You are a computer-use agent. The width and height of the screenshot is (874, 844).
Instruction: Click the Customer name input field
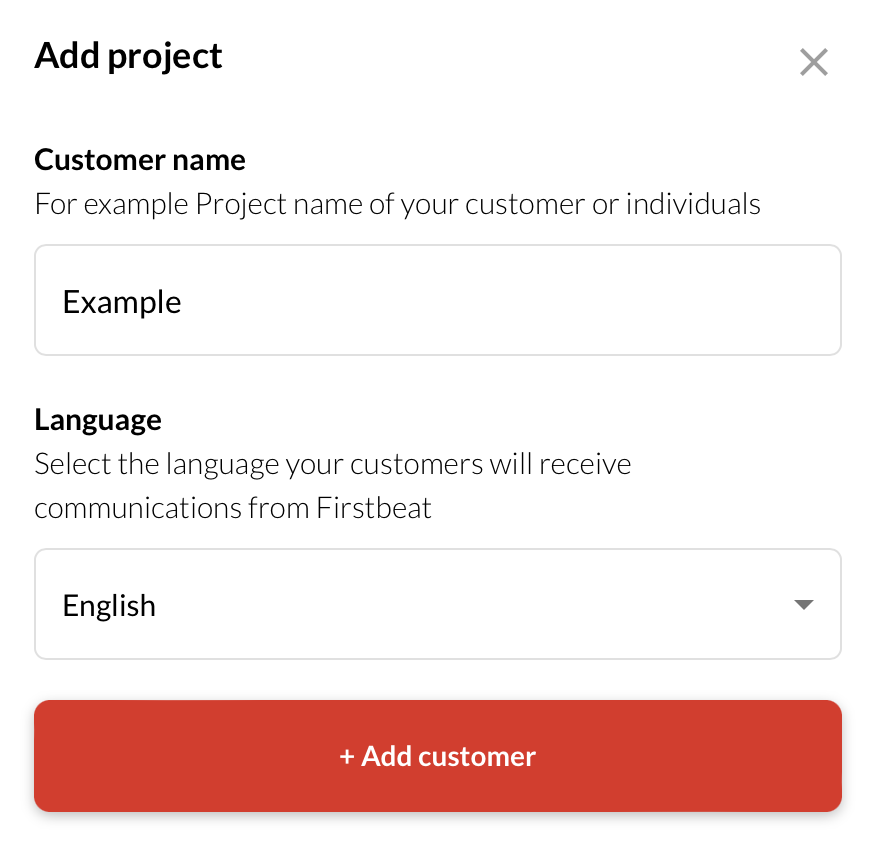coord(437,301)
